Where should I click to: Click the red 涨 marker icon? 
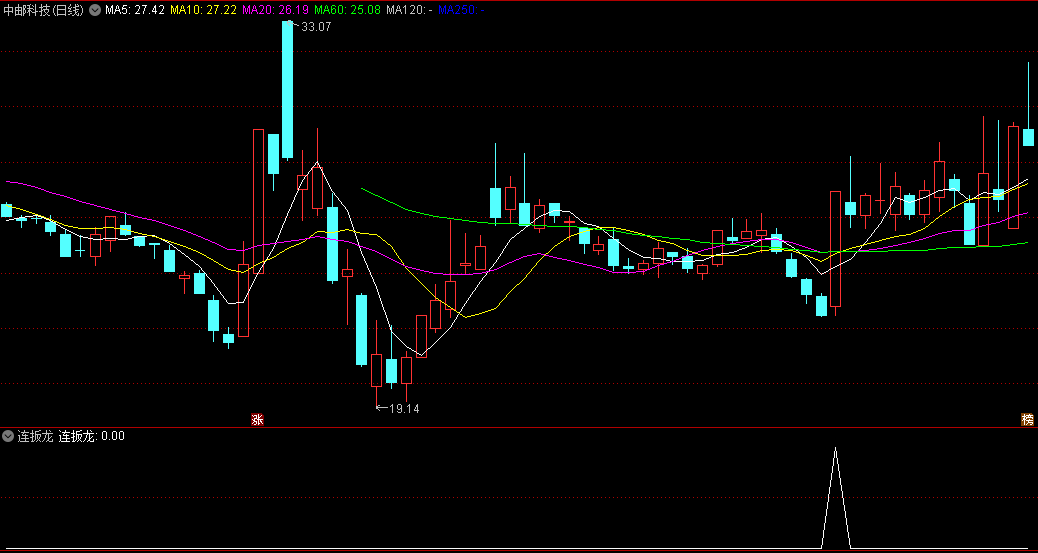pos(257,419)
